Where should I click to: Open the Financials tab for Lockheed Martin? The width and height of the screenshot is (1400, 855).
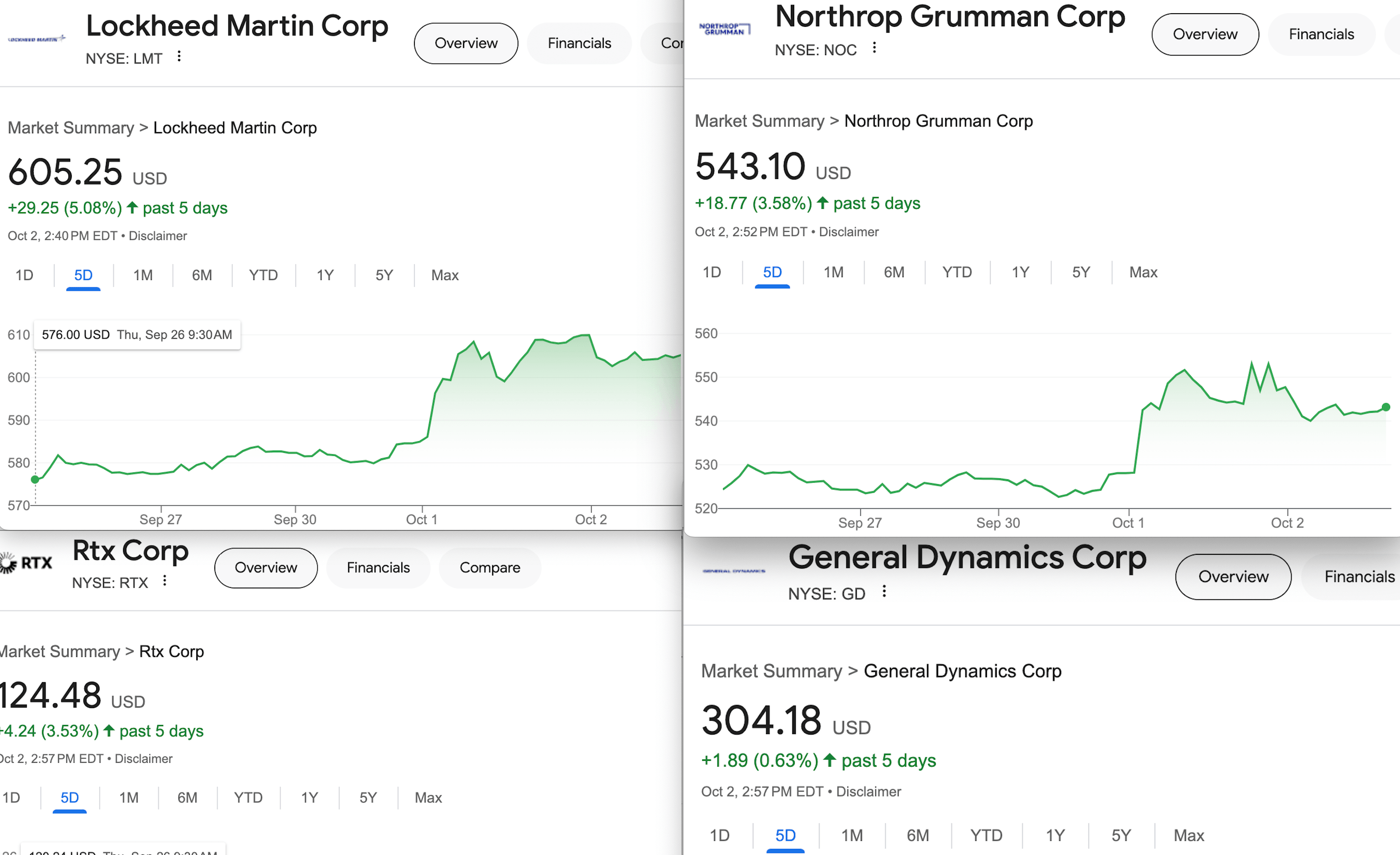(579, 43)
